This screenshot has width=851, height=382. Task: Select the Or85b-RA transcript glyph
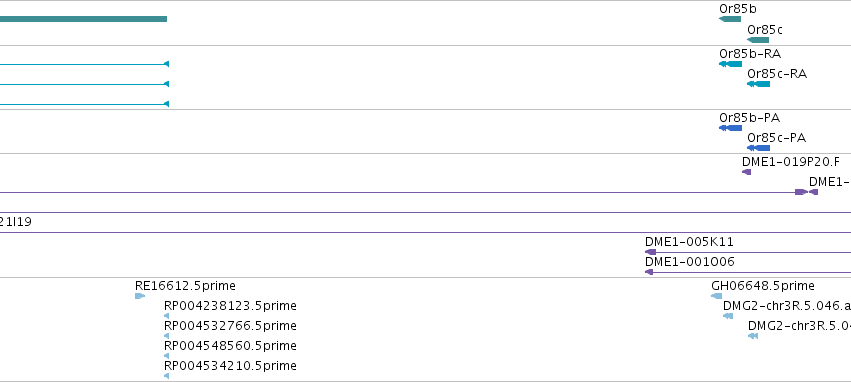click(730, 64)
